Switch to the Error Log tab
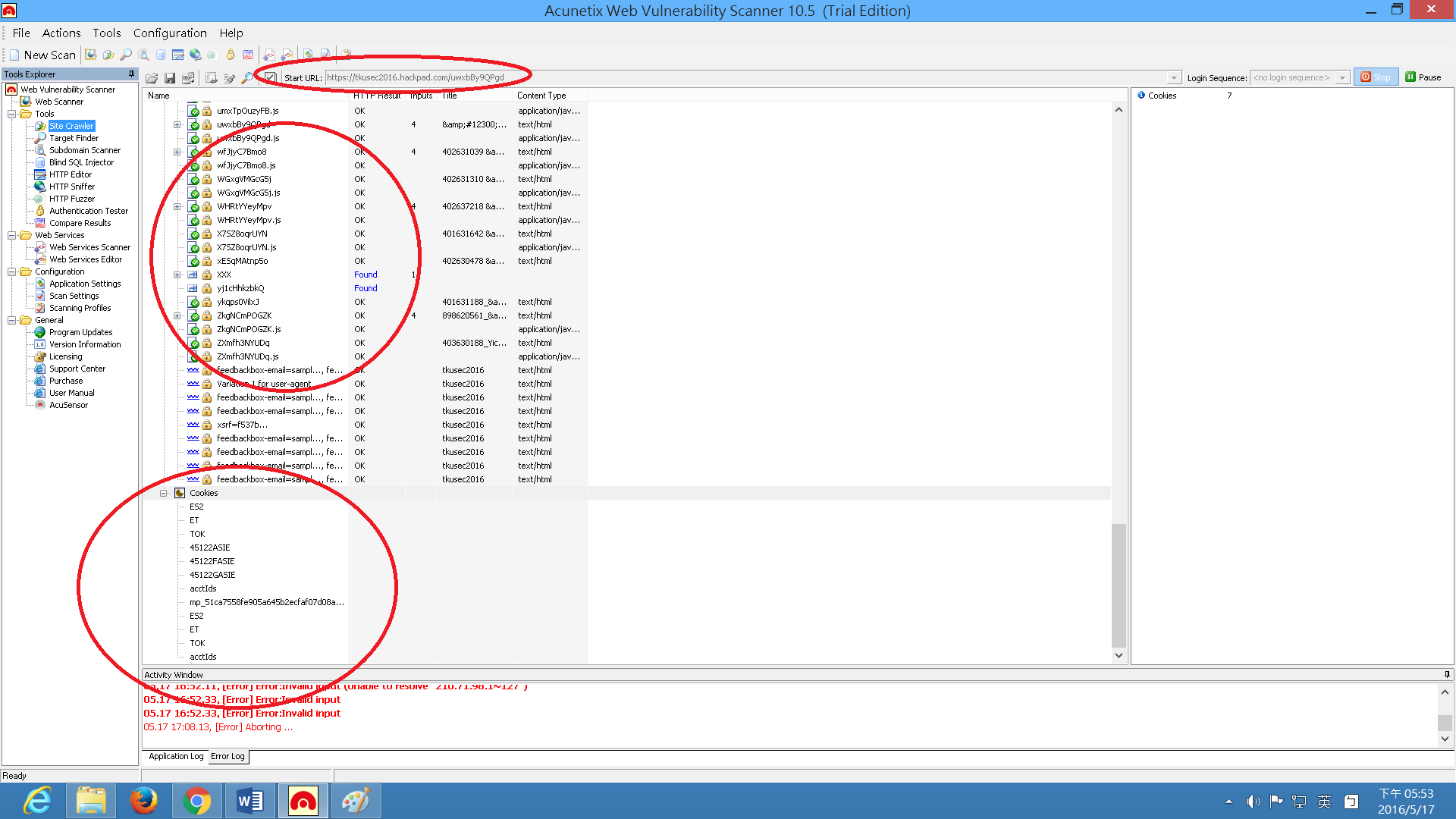This screenshot has height=819, width=1456. (x=227, y=756)
